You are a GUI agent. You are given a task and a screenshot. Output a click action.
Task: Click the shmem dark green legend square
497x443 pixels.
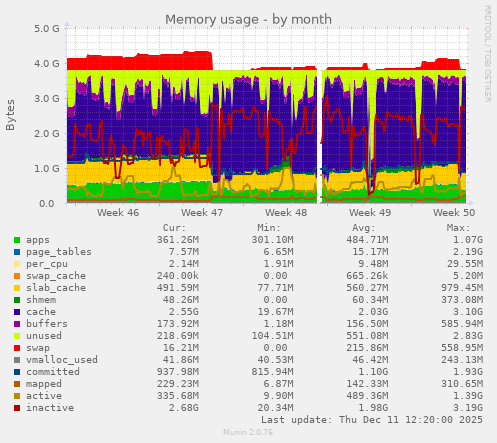[17, 300]
